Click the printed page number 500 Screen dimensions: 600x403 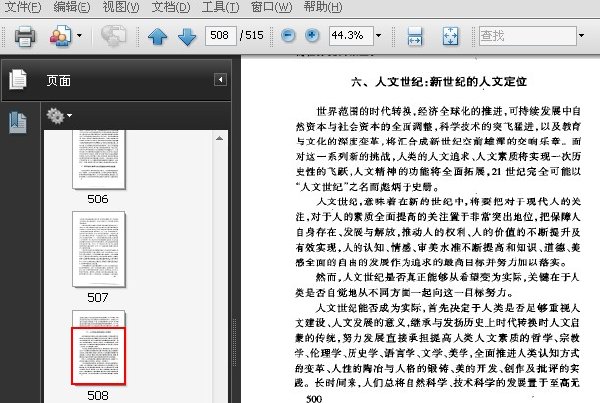click(314, 398)
